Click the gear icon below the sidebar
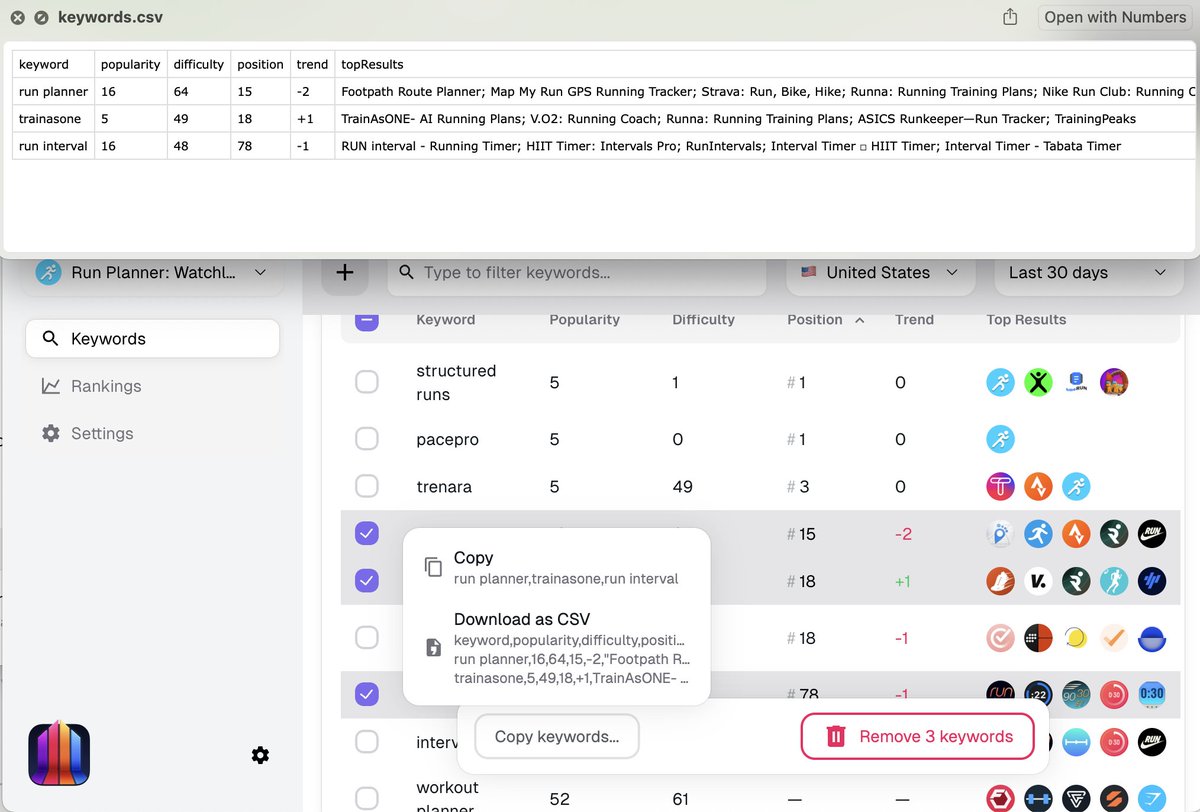The height and width of the screenshot is (812, 1200). pyautogui.click(x=260, y=755)
